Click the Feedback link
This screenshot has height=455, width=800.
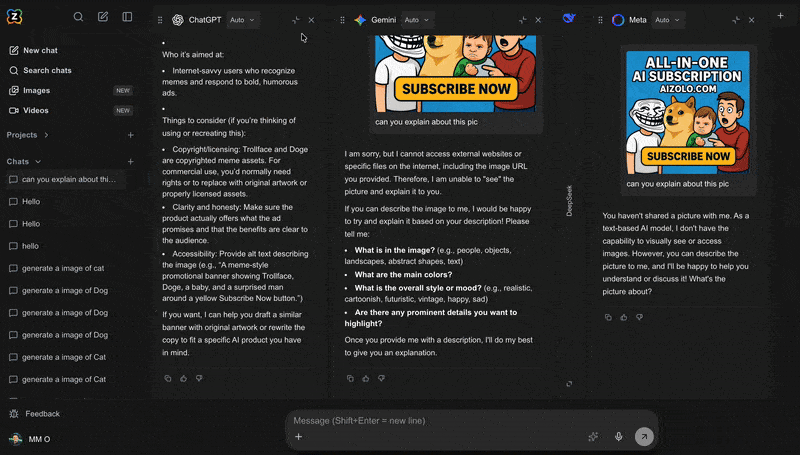(x=42, y=413)
